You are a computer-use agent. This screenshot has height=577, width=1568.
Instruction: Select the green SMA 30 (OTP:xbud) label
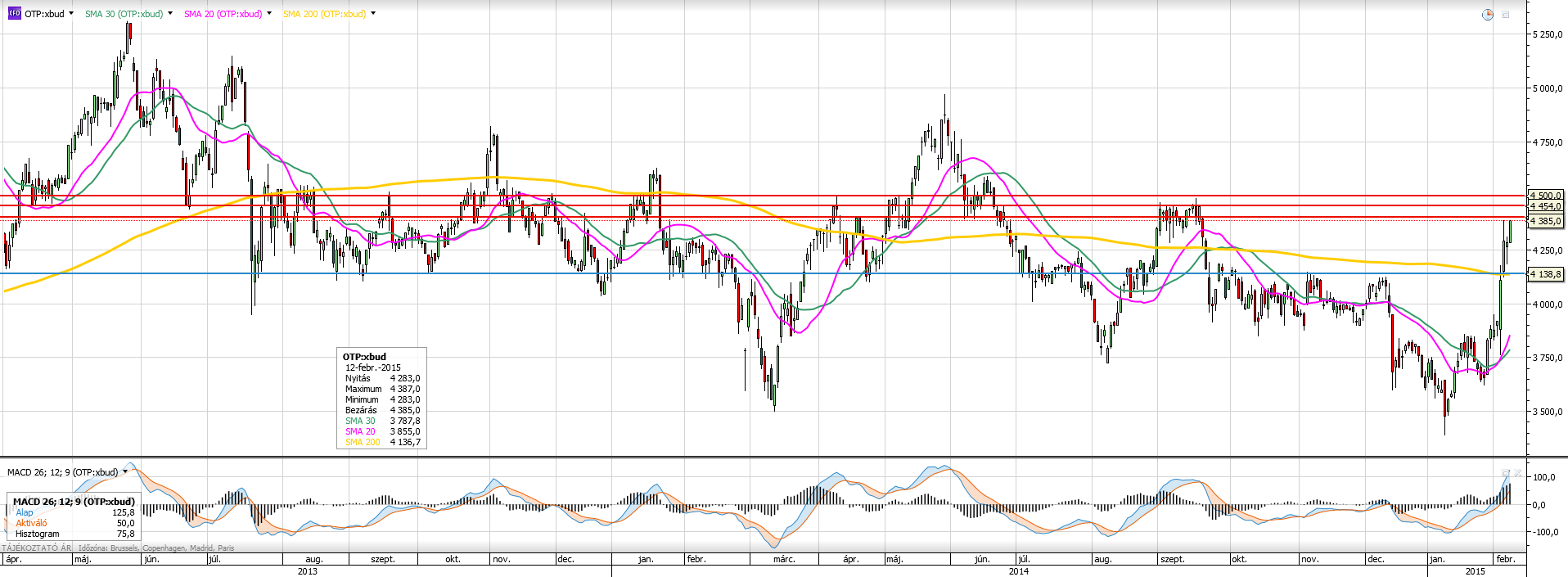(124, 14)
